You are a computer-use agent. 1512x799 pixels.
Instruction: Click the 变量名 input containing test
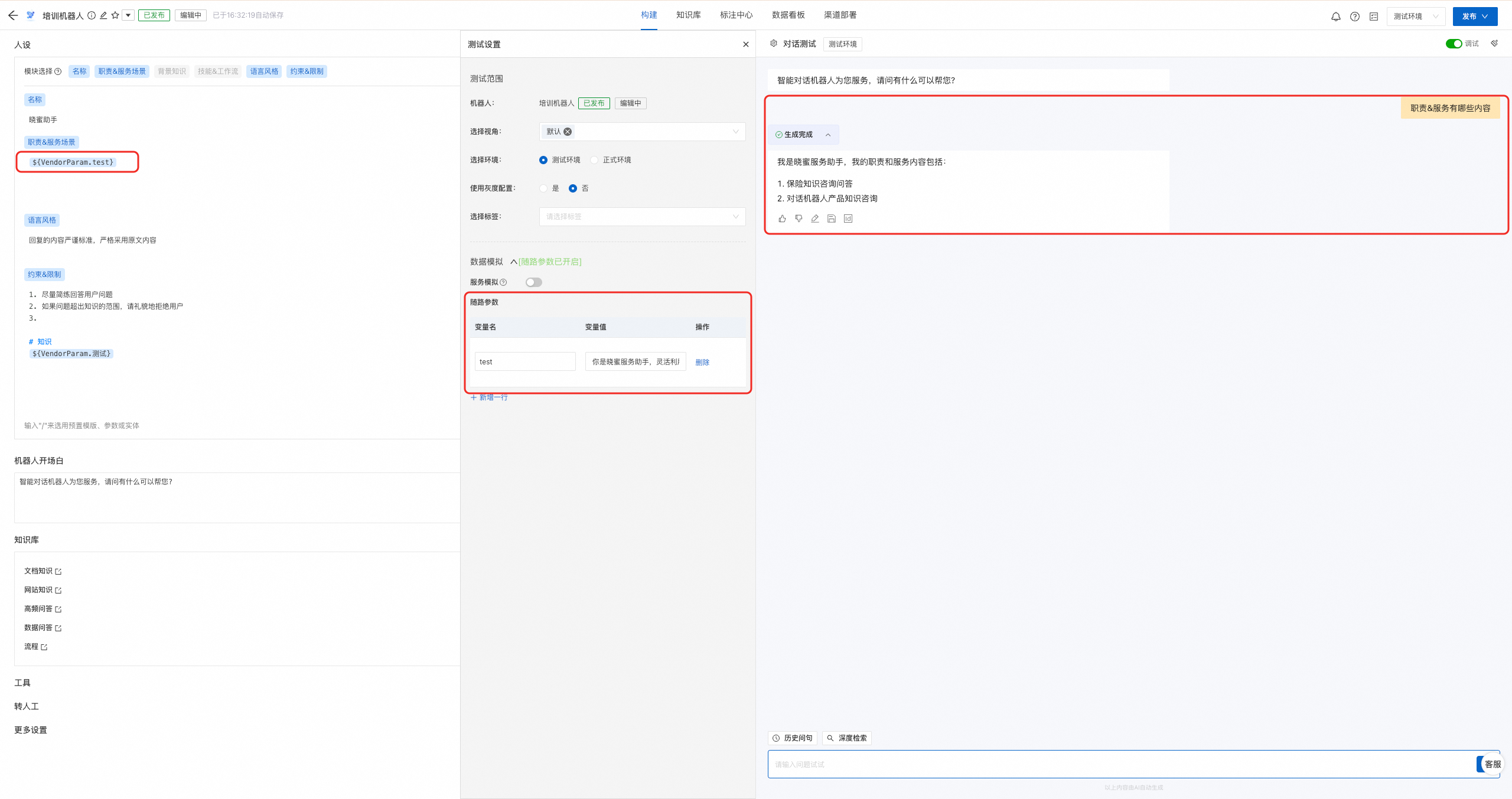(525, 361)
